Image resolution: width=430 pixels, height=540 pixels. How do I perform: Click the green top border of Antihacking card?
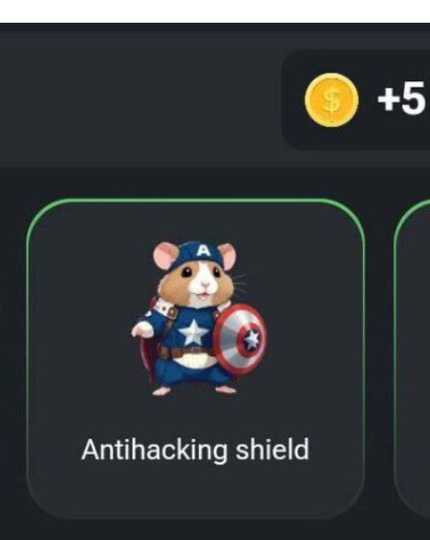(x=195, y=200)
